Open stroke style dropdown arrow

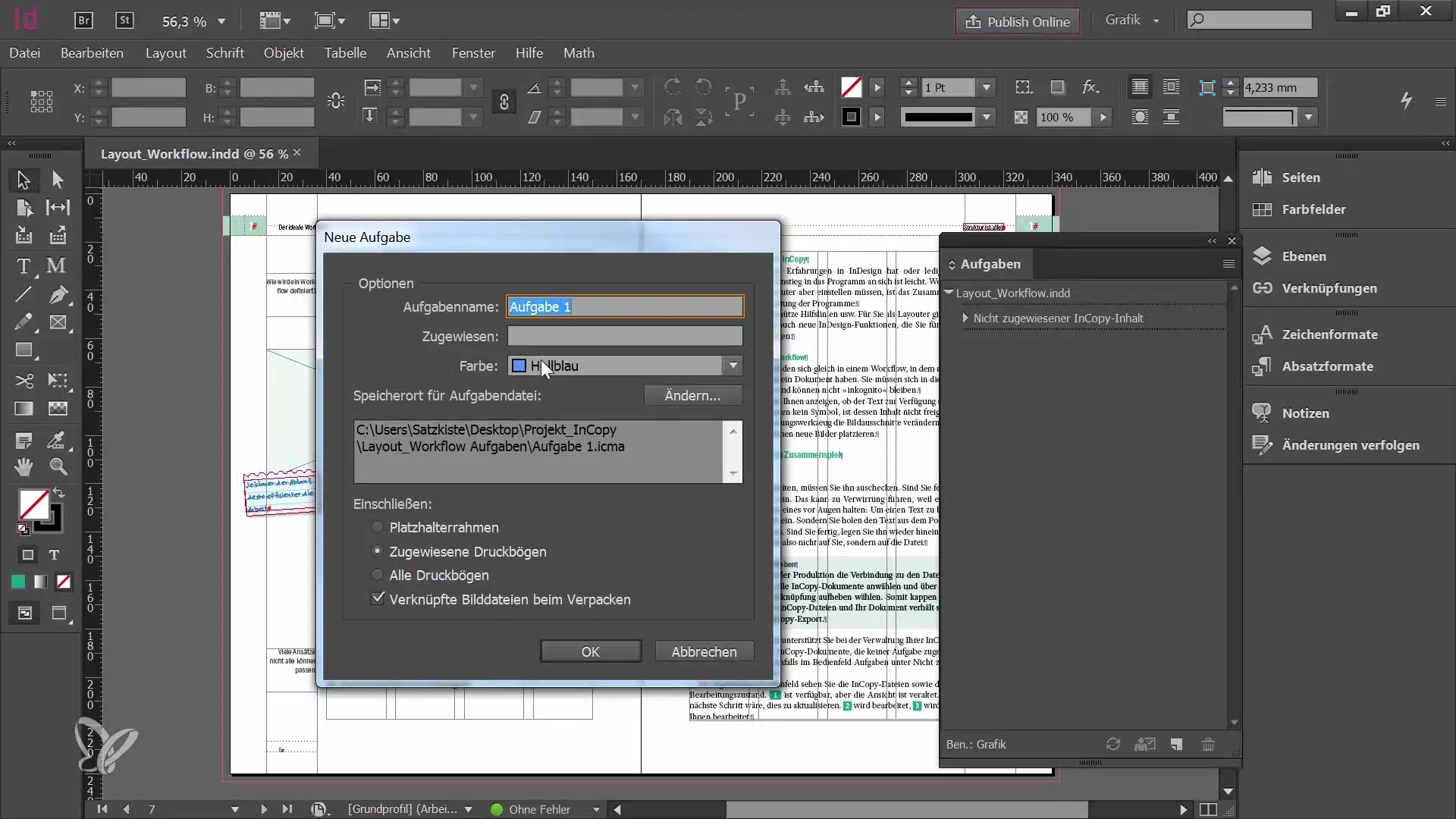point(987,117)
